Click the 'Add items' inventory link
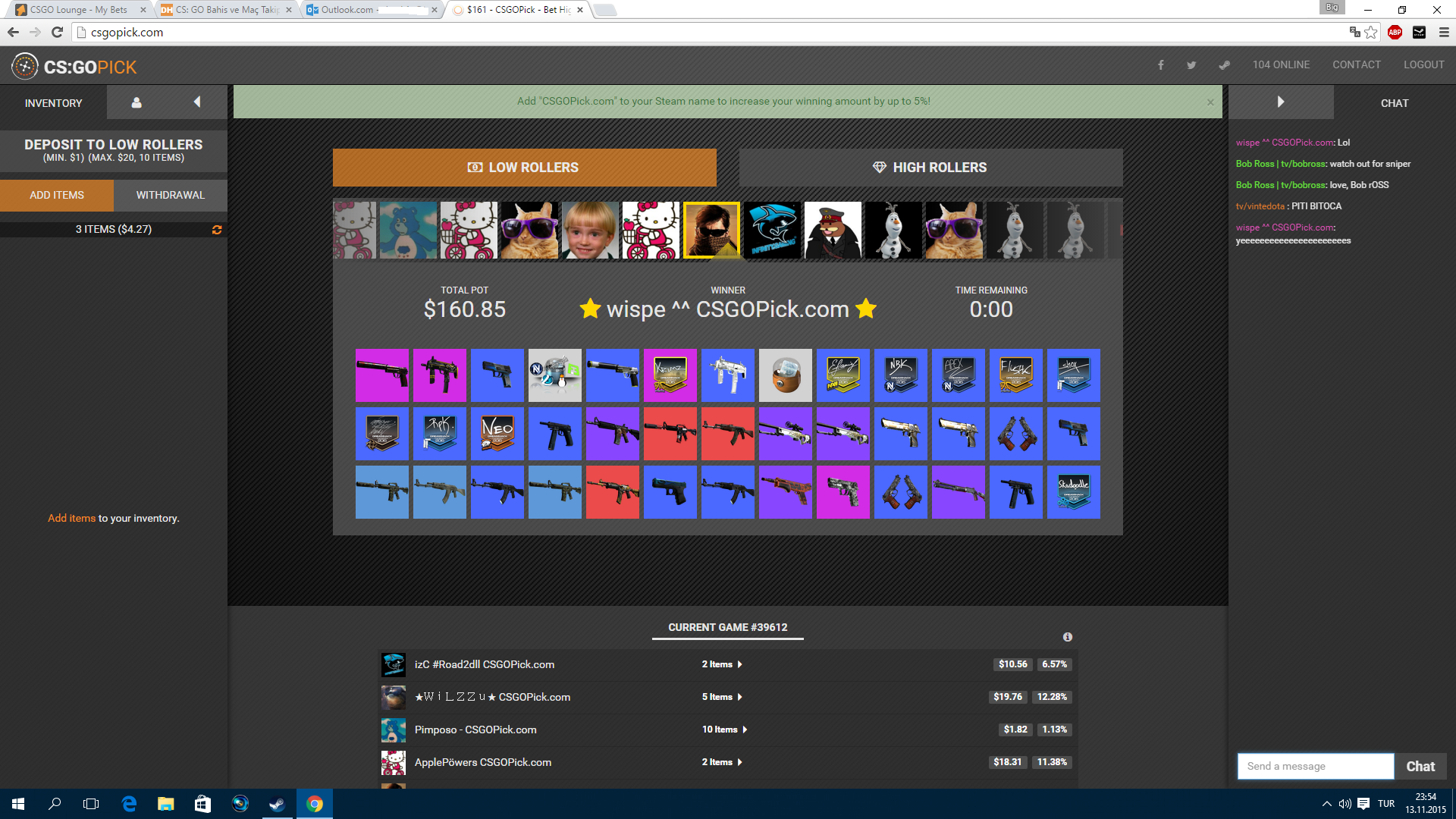 pyautogui.click(x=71, y=518)
